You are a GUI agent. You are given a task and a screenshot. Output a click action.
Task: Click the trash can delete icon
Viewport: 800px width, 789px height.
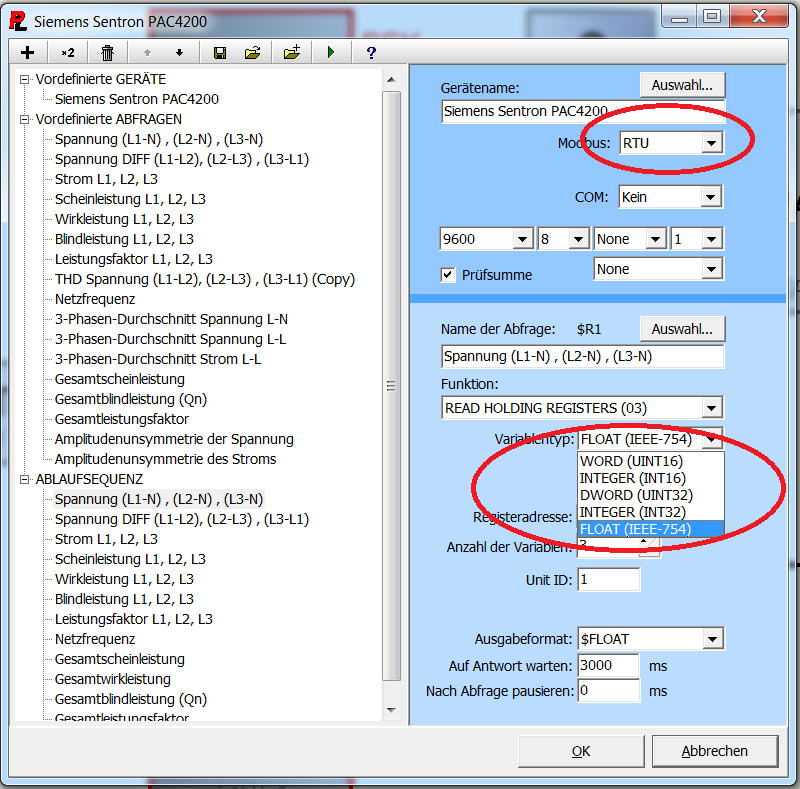click(107, 53)
